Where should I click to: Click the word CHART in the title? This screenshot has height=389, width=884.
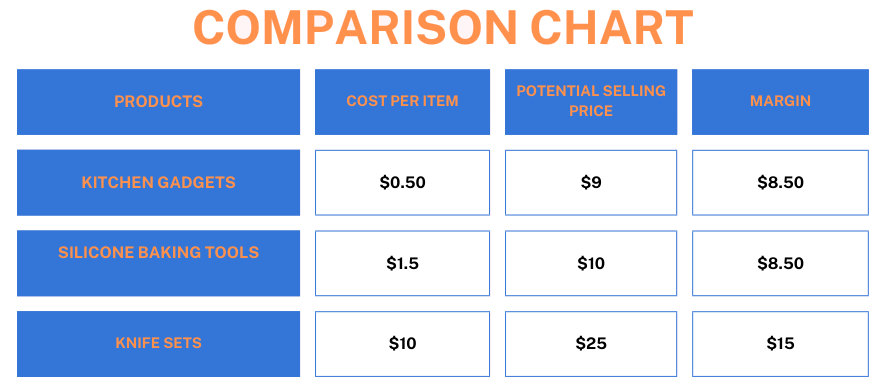tap(612, 28)
